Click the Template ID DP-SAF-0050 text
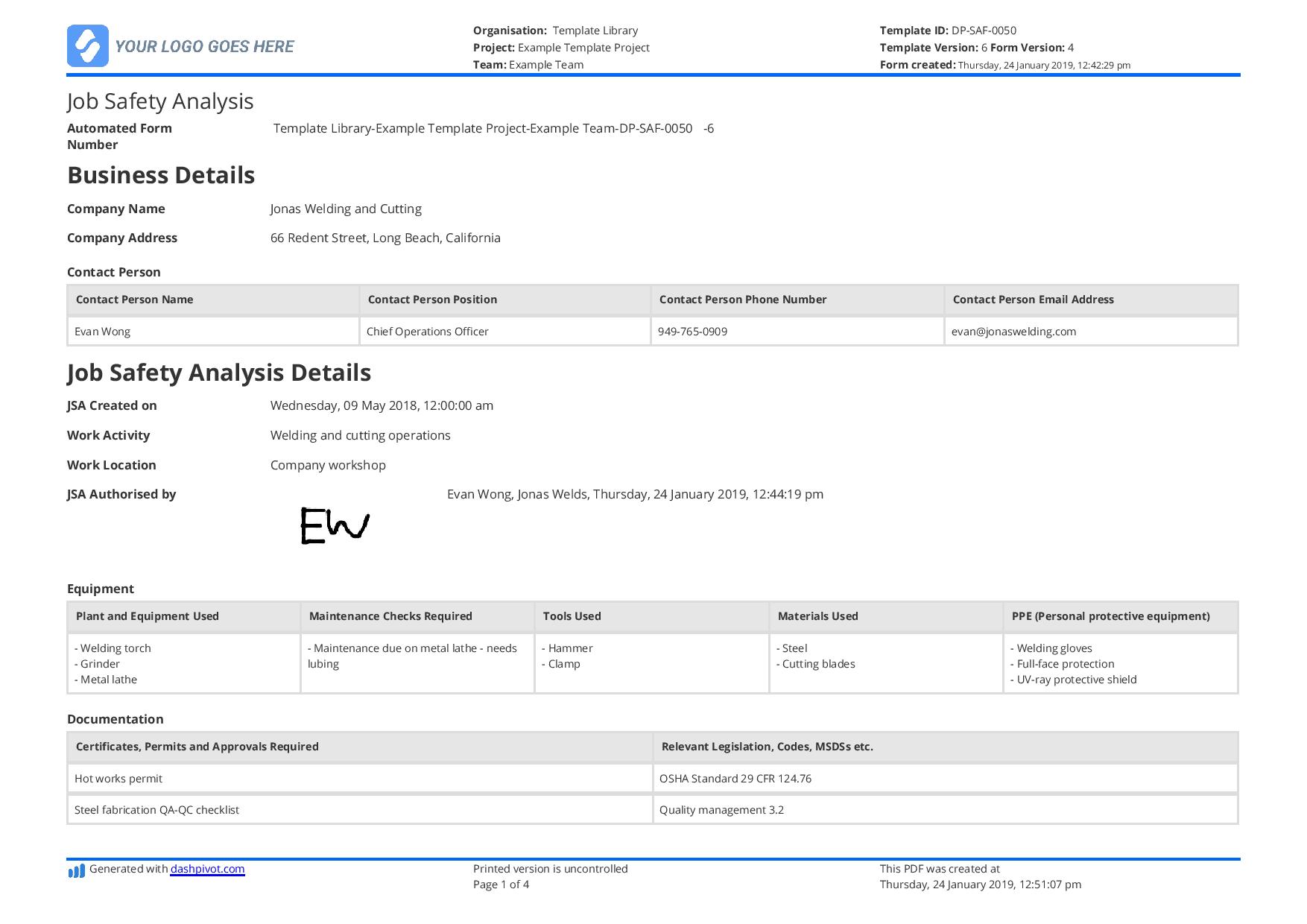The width and height of the screenshot is (1307, 924). click(x=948, y=31)
